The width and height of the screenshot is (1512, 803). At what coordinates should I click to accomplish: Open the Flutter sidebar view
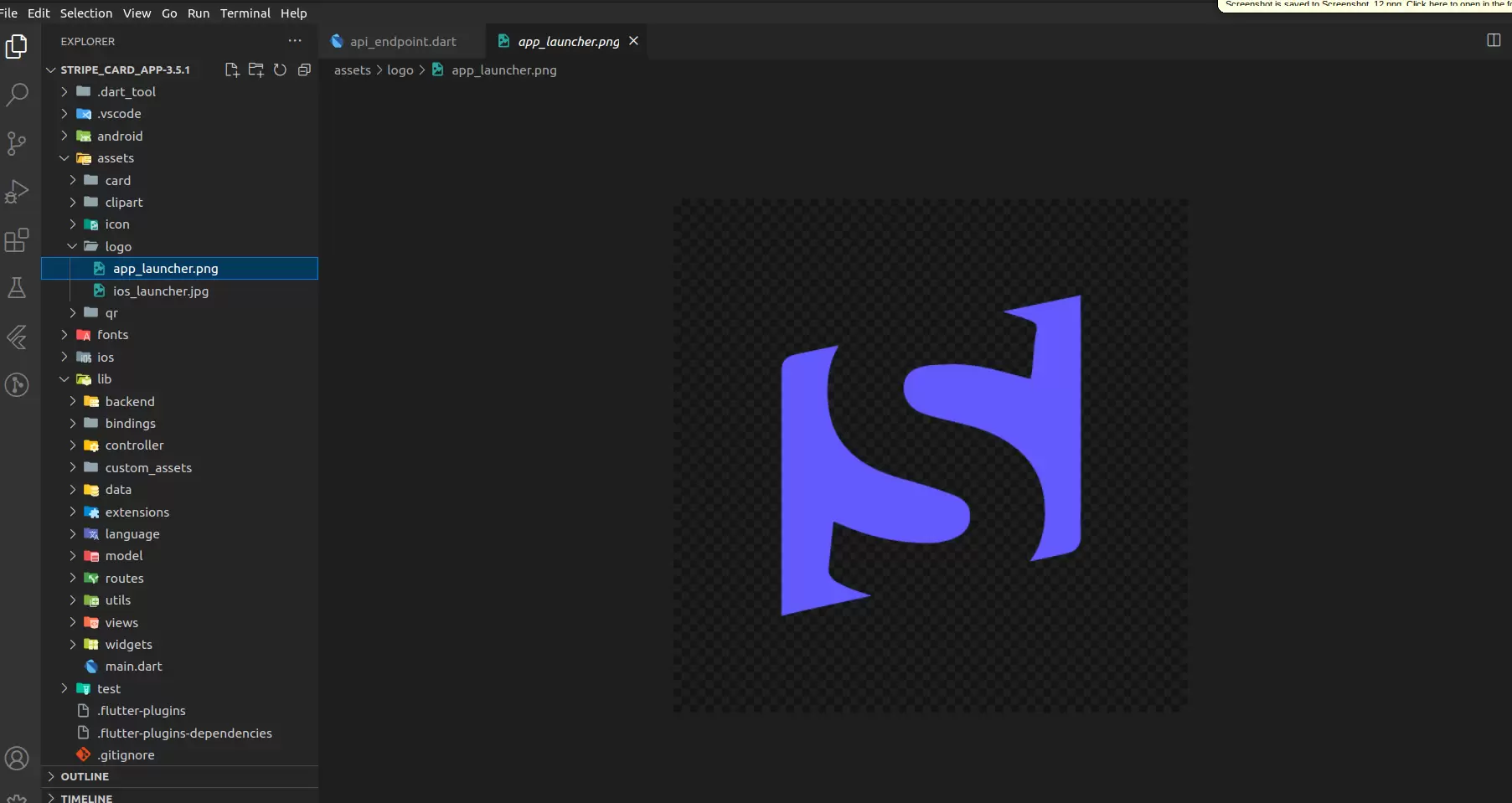pos(17,337)
